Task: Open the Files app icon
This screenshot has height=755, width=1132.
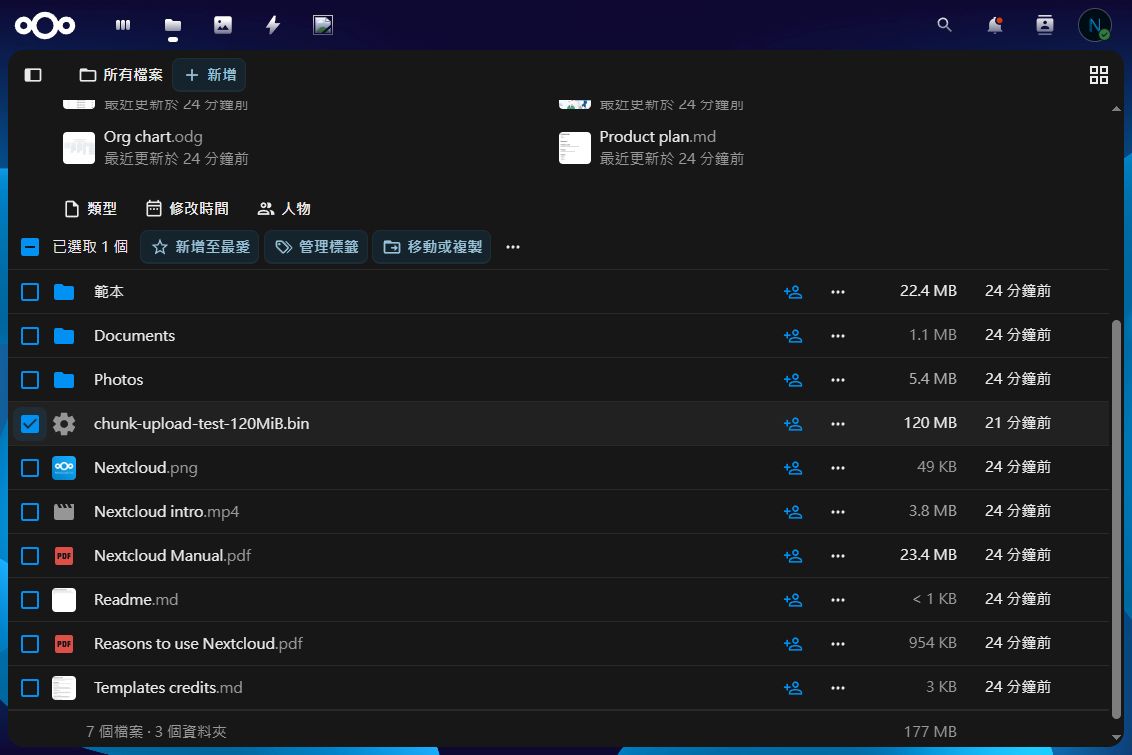Action: pyautogui.click(x=173, y=26)
